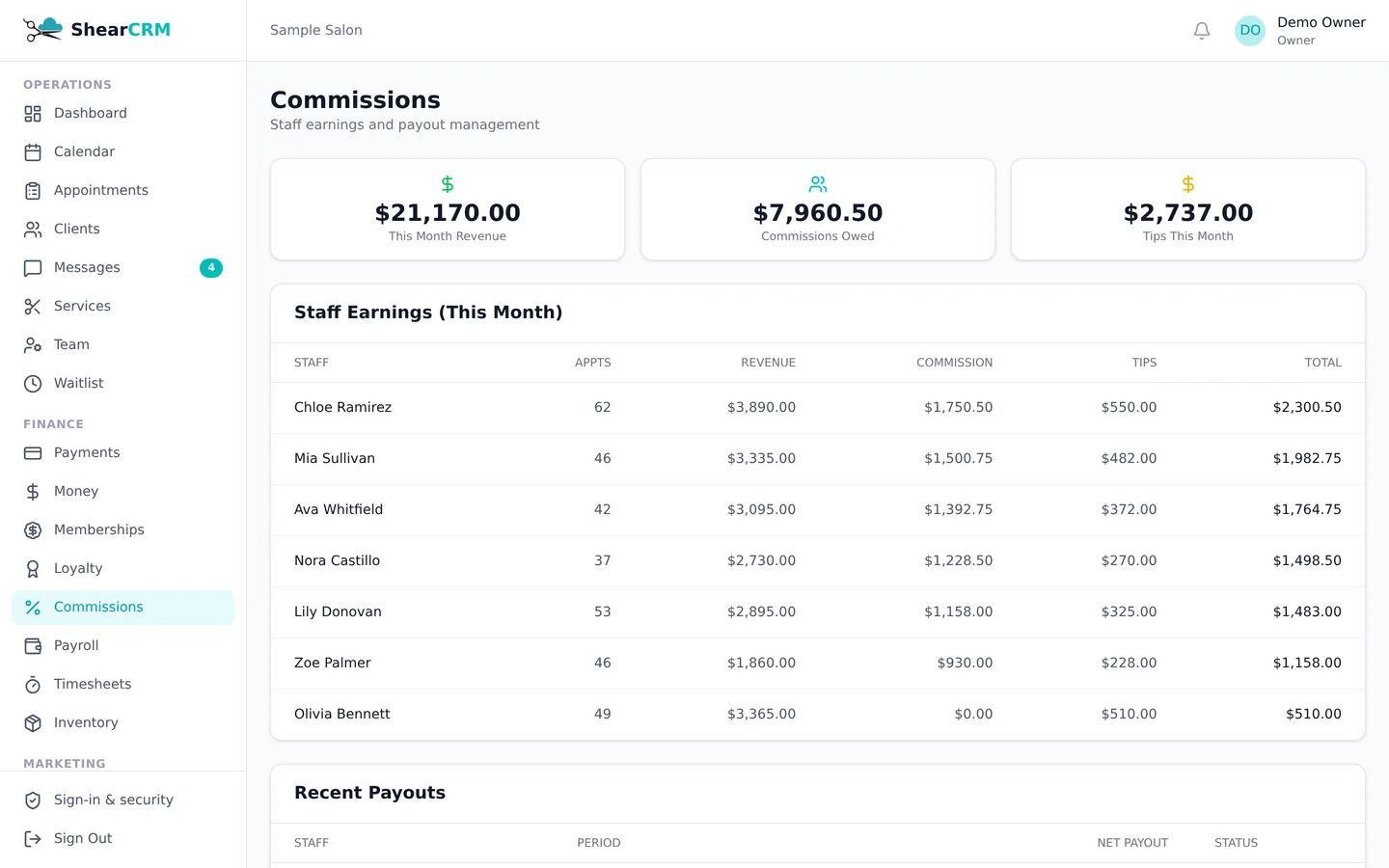
Task: Click the Waitlist clock icon
Action: pyautogui.click(x=33, y=384)
